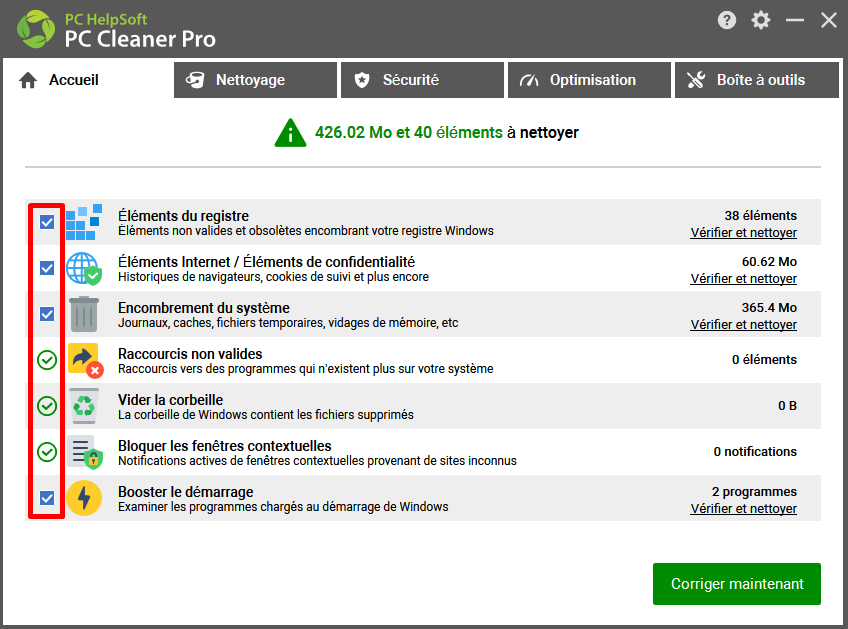Click the PC HelpSoft leaf logo
This screenshot has width=848, height=629.
(x=36, y=29)
